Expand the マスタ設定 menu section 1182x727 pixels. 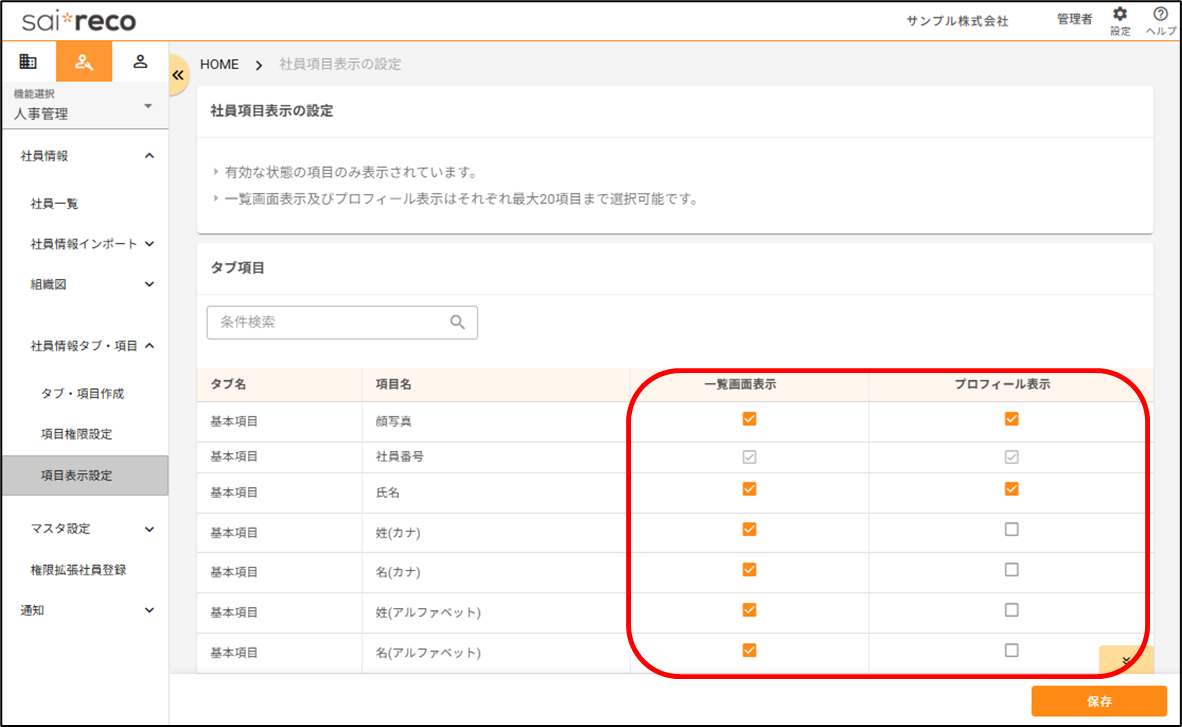[149, 529]
